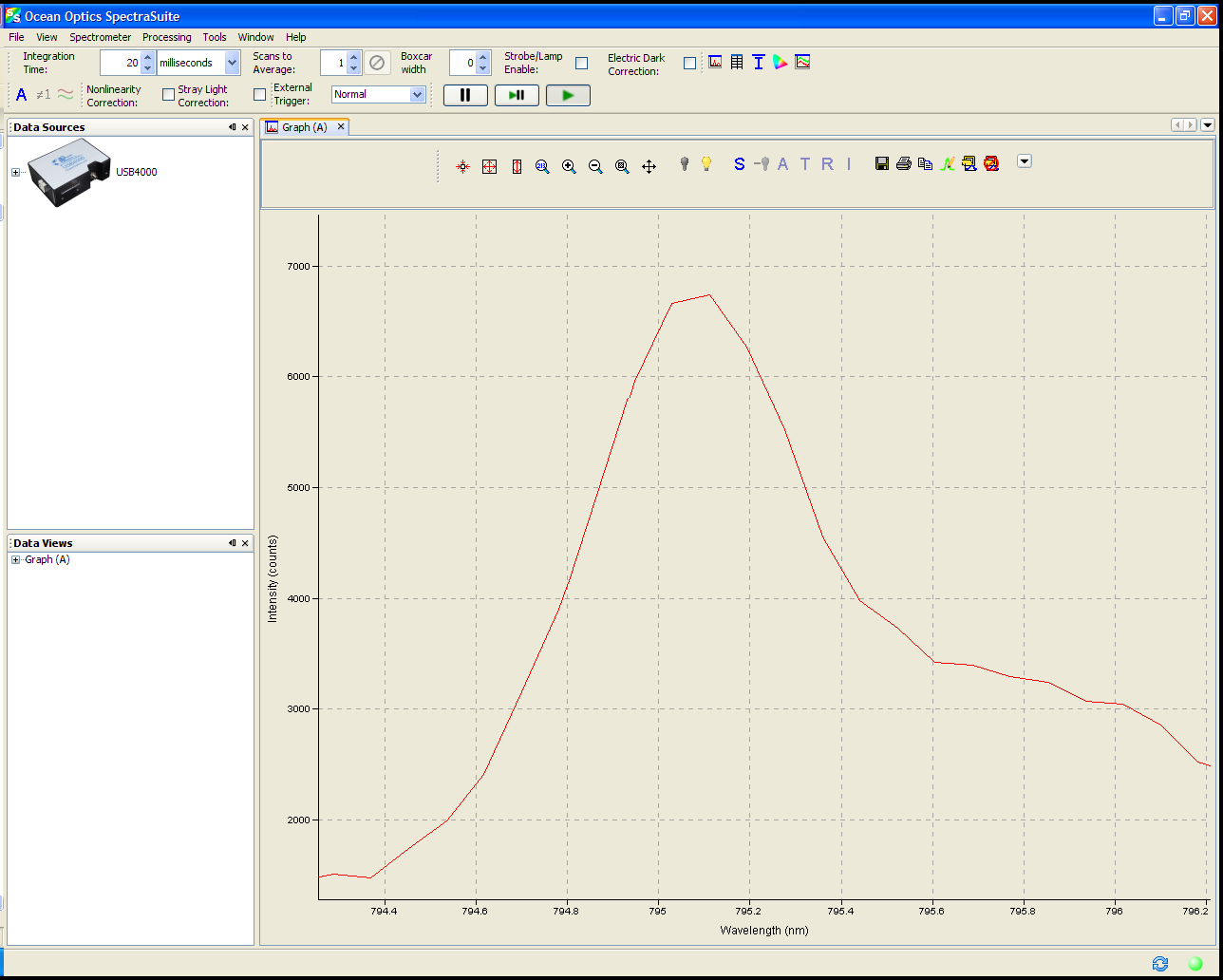
Task: Click the manual zoom set range magnifier
Action: point(542,166)
